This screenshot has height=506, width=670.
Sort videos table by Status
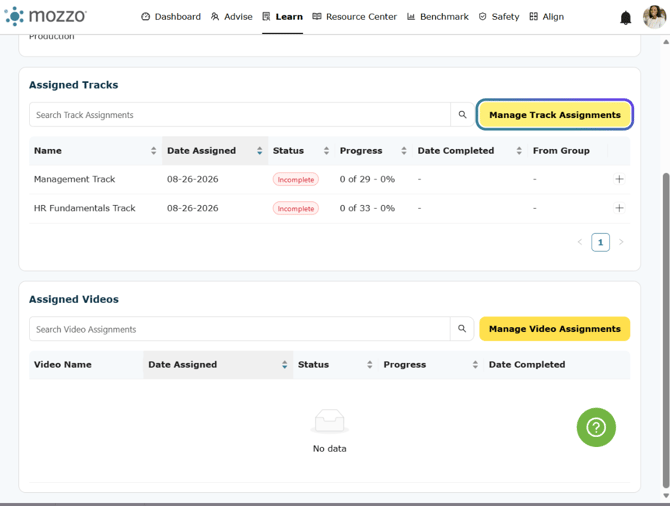click(335, 365)
